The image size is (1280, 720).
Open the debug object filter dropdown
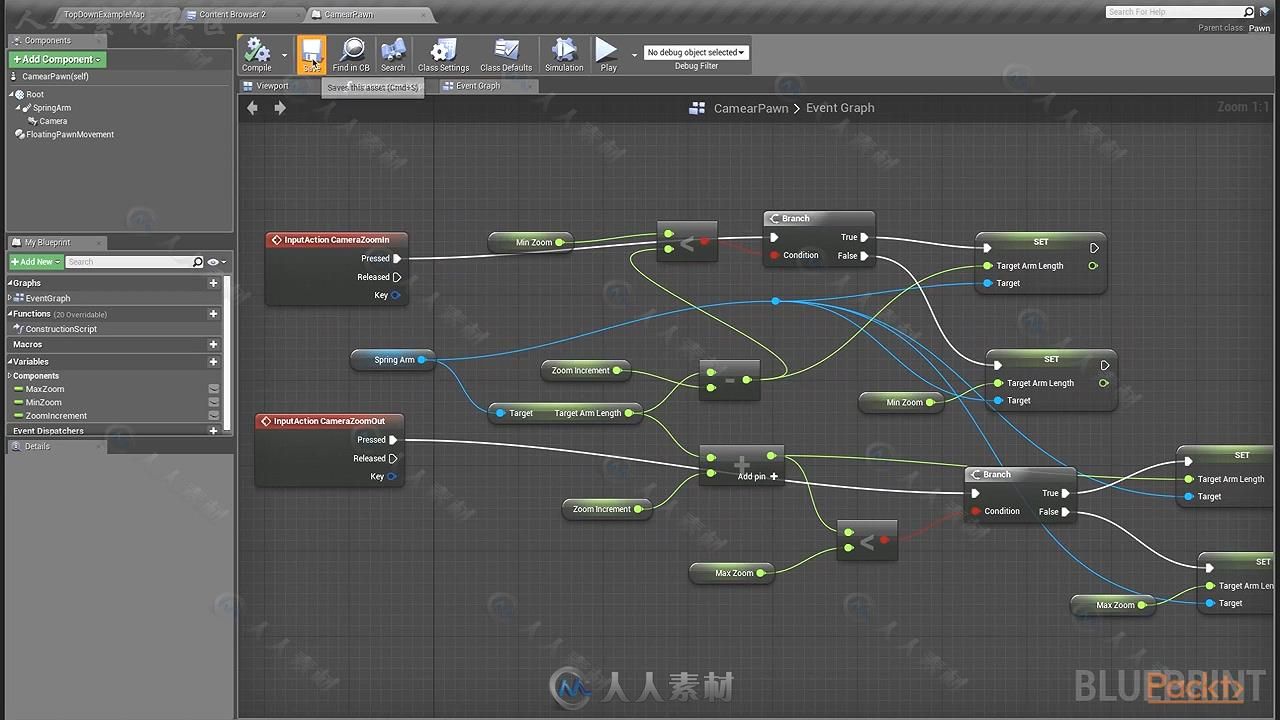696,52
